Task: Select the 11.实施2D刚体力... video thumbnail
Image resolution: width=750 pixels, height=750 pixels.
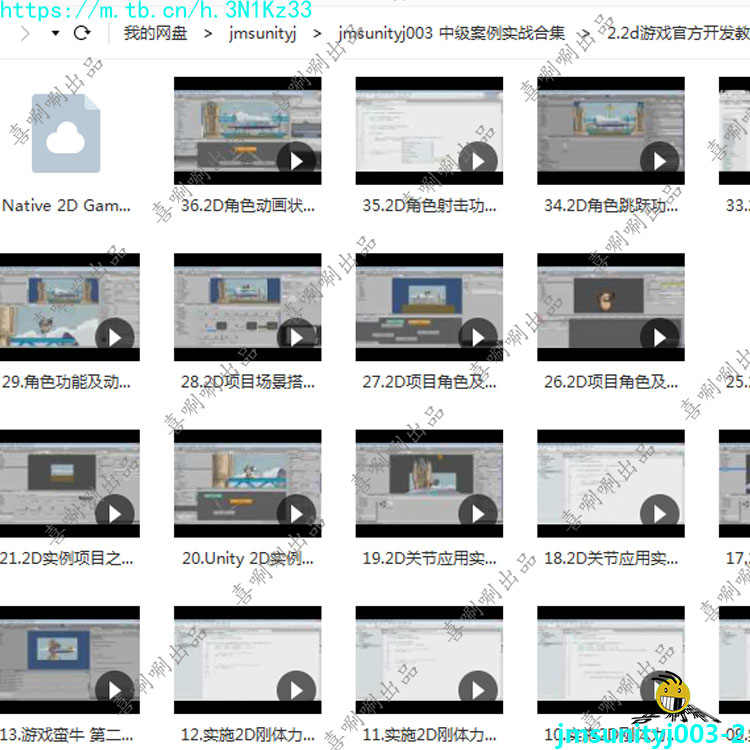Action: (429, 660)
